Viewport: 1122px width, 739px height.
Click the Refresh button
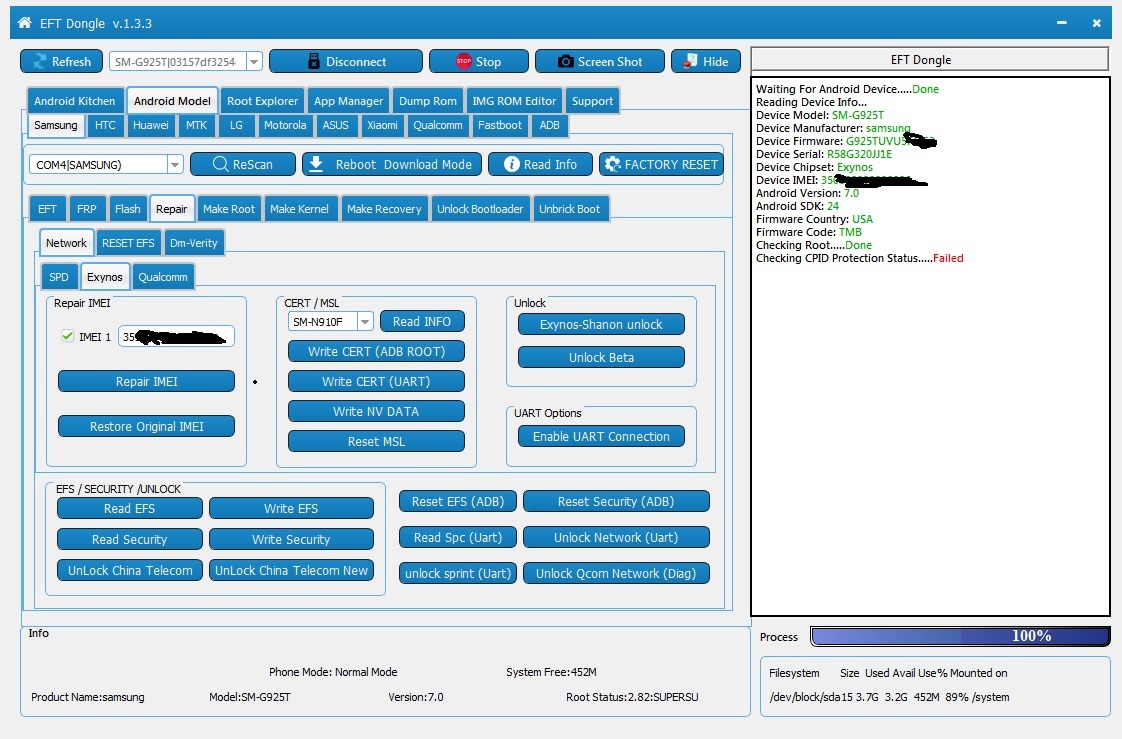pyautogui.click(x=62, y=62)
